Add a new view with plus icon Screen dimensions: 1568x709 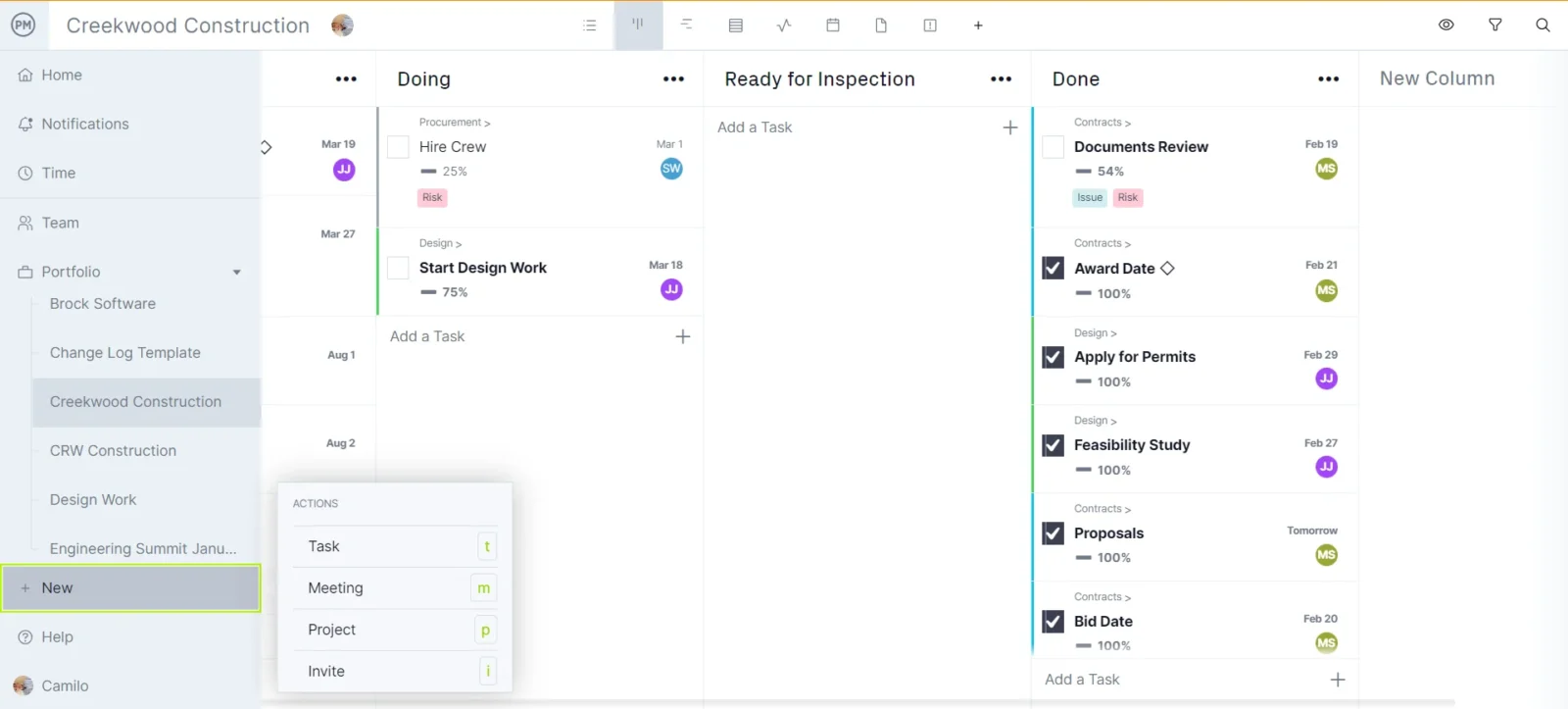(978, 25)
